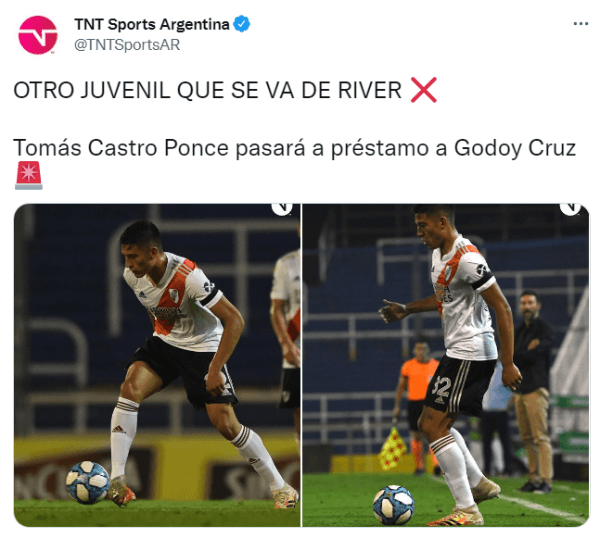Click the Adidas logo on the white sock
This screenshot has width=600, height=538.
(x=118, y=429)
